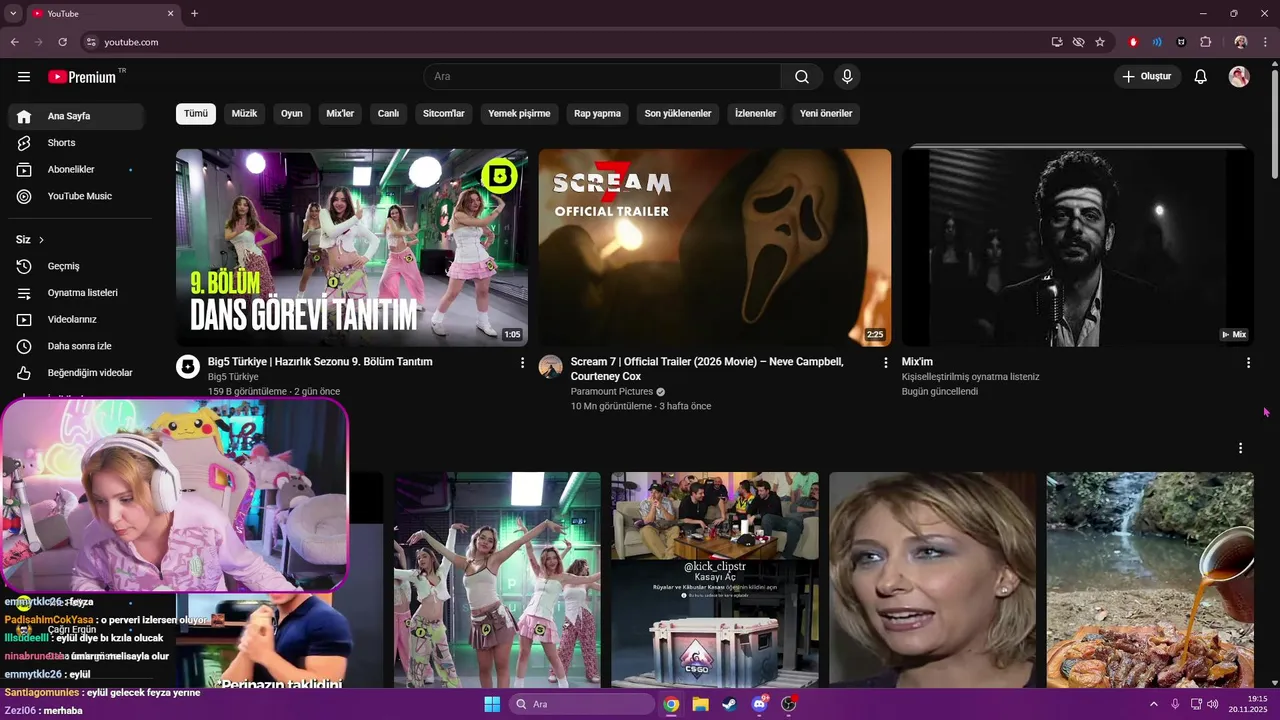
Task: Open the Windows Start menu
Action: 492,704
